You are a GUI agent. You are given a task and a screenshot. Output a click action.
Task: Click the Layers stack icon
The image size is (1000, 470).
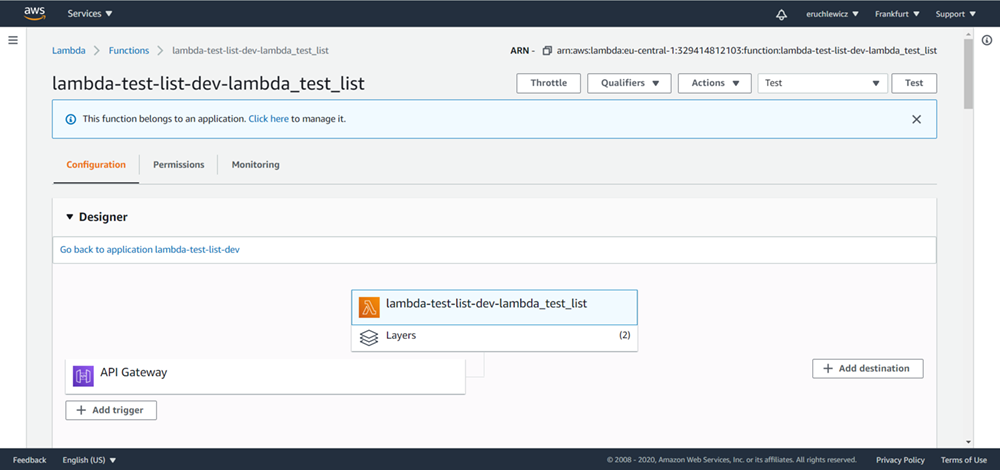pyautogui.click(x=369, y=337)
